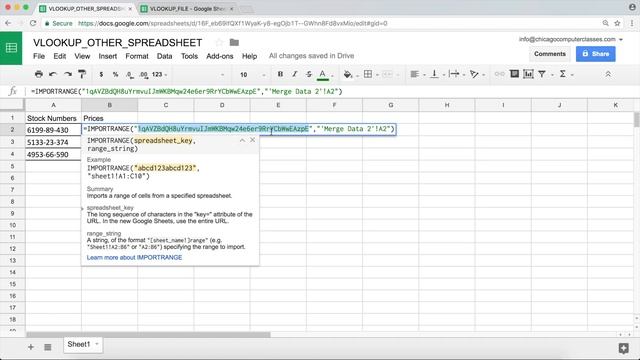Select the Stock Numbers header cell
640x360 pixels.
(53, 118)
